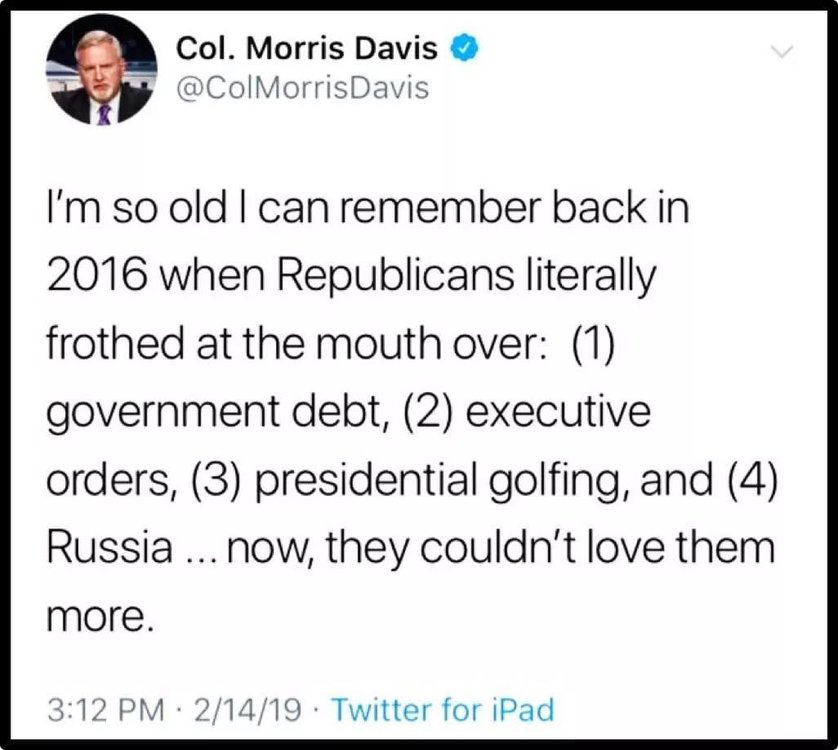Click the 2/14/19 tweet date

click(x=248, y=710)
